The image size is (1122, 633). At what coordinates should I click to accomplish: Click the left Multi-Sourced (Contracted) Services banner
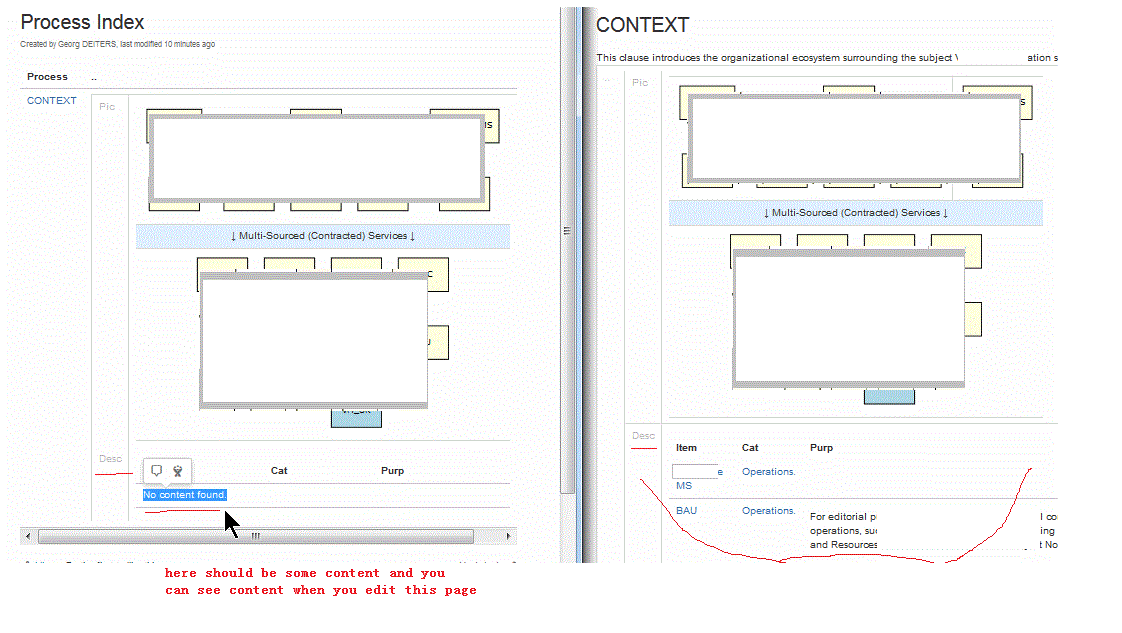click(323, 236)
